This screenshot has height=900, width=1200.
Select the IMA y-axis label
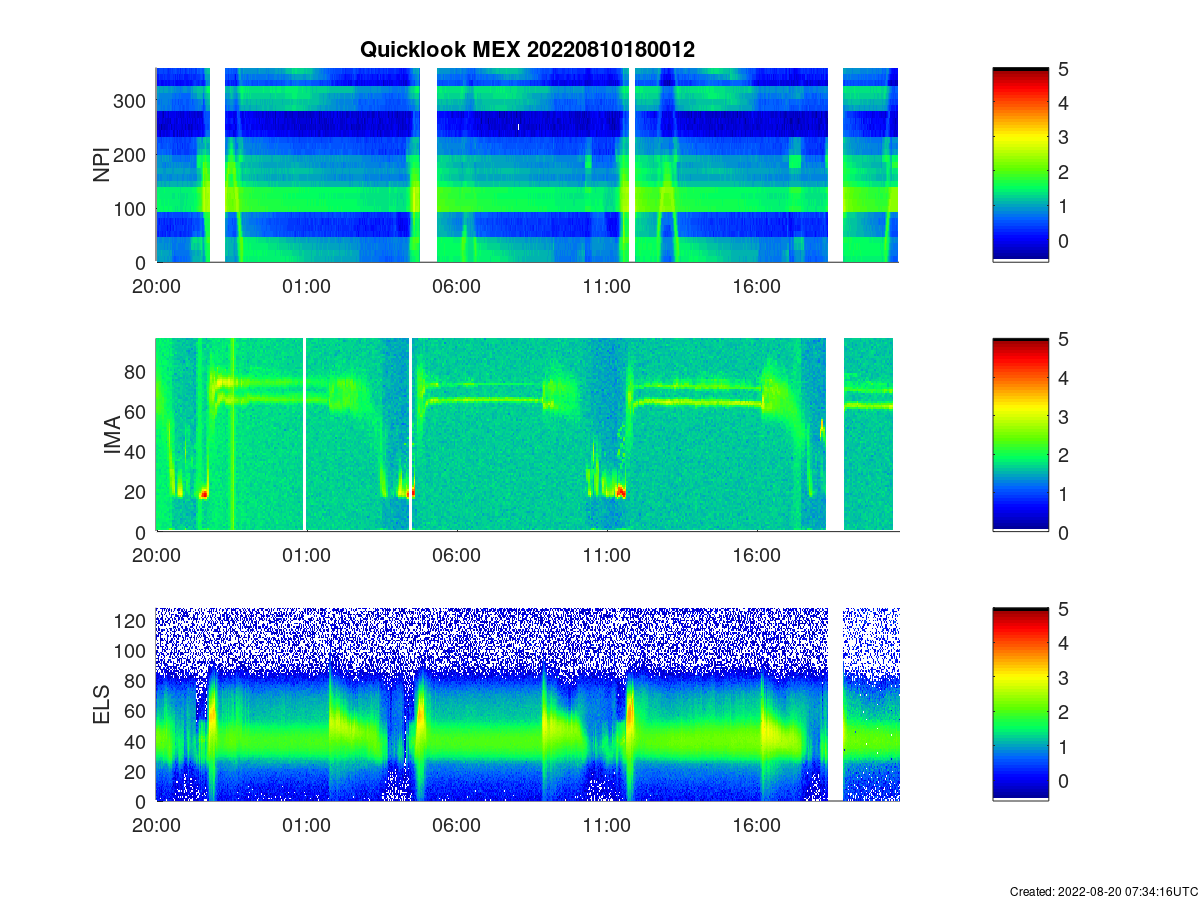[x=112, y=436]
